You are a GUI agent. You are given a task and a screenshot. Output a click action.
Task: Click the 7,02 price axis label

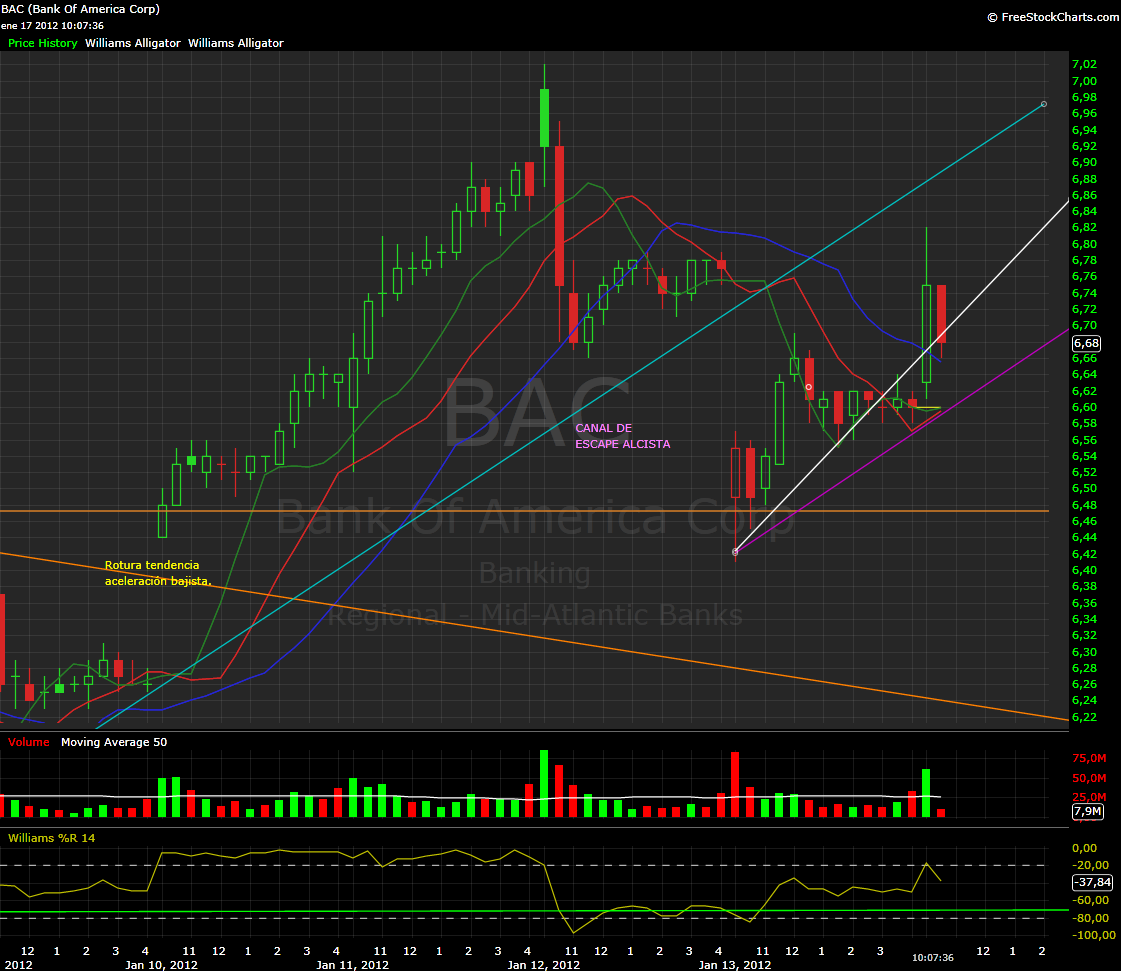(1085, 64)
